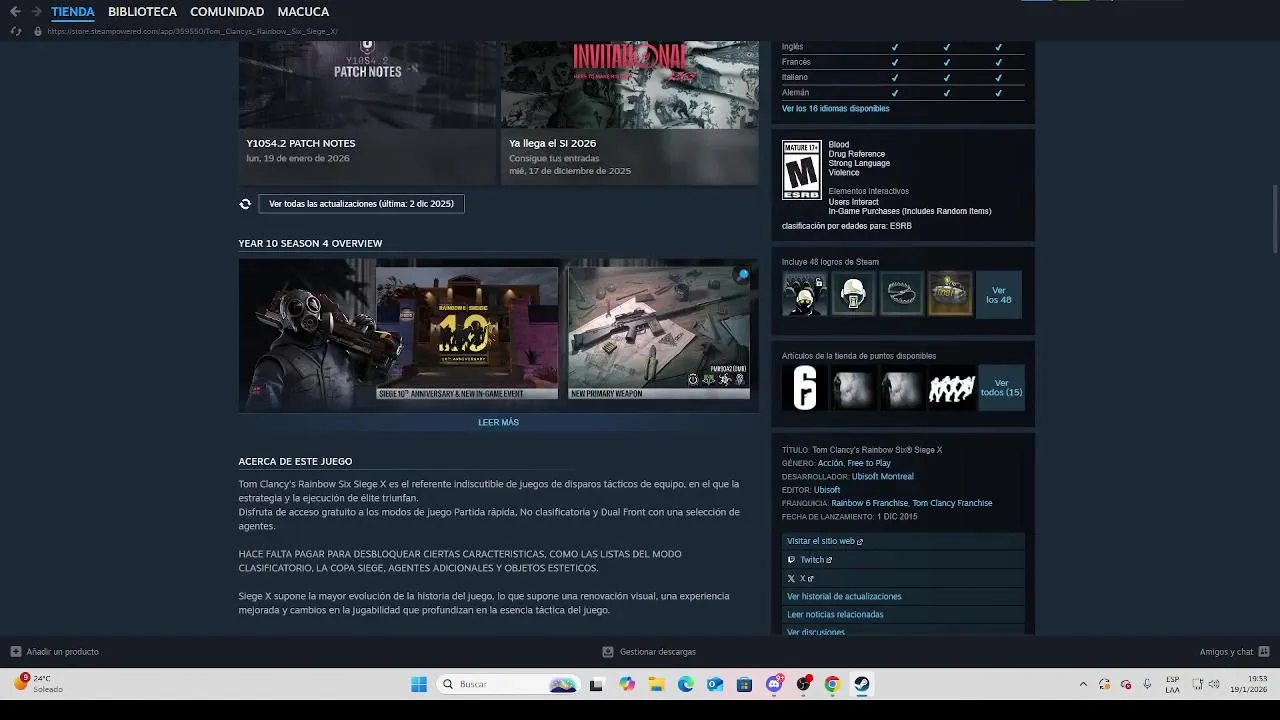The image size is (1280, 720).
Task: Click the download icon beside Gestionar descargas
Action: click(x=608, y=652)
